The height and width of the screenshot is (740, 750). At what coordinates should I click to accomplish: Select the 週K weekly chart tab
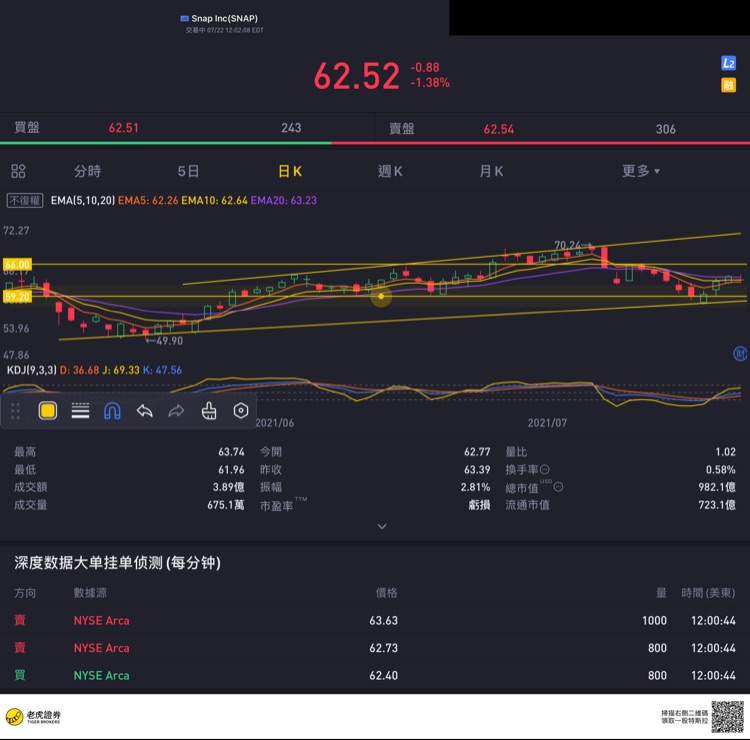[x=390, y=171]
